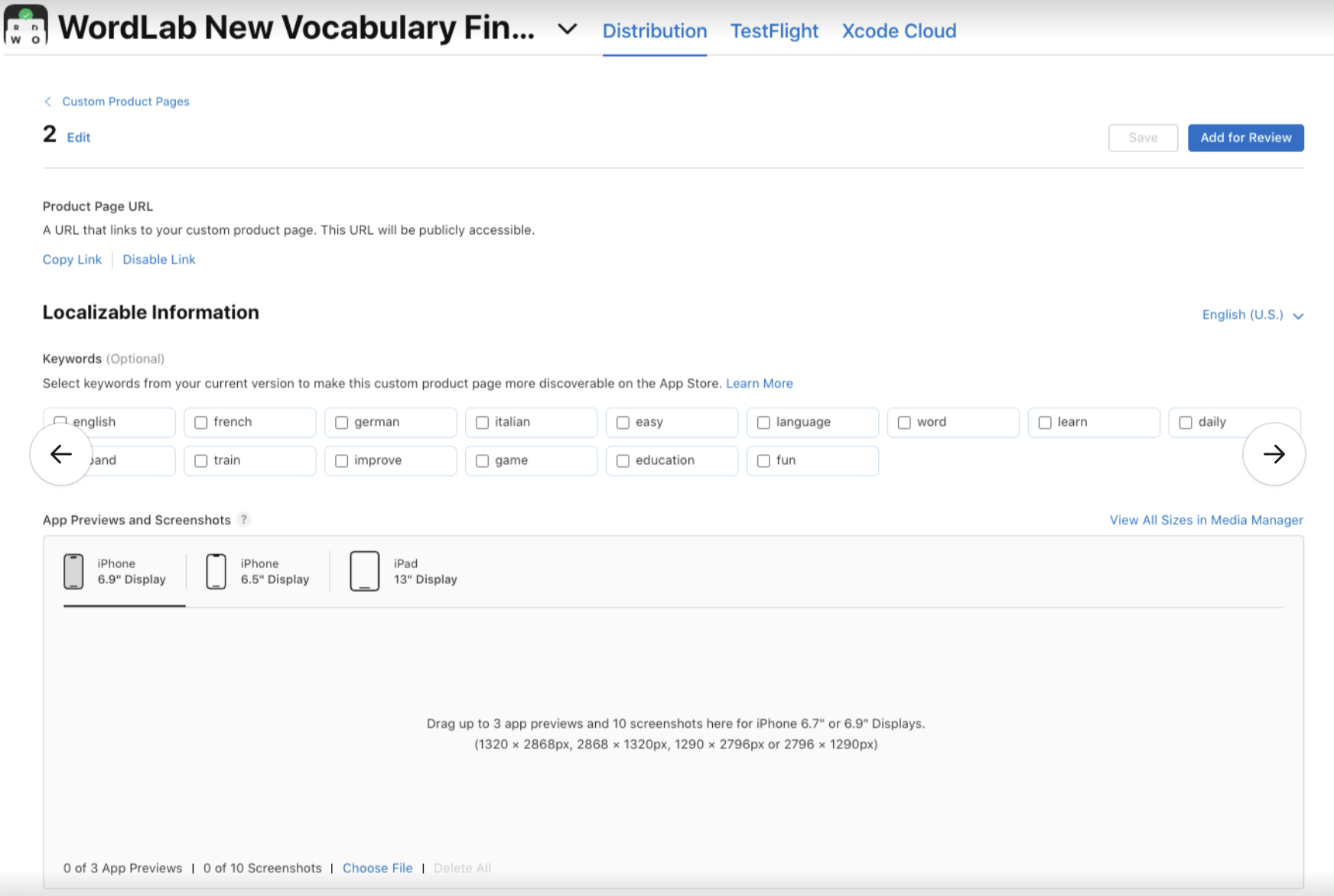Go to the Xcode Cloud tab
1334x896 pixels.
pyautogui.click(x=899, y=31)
